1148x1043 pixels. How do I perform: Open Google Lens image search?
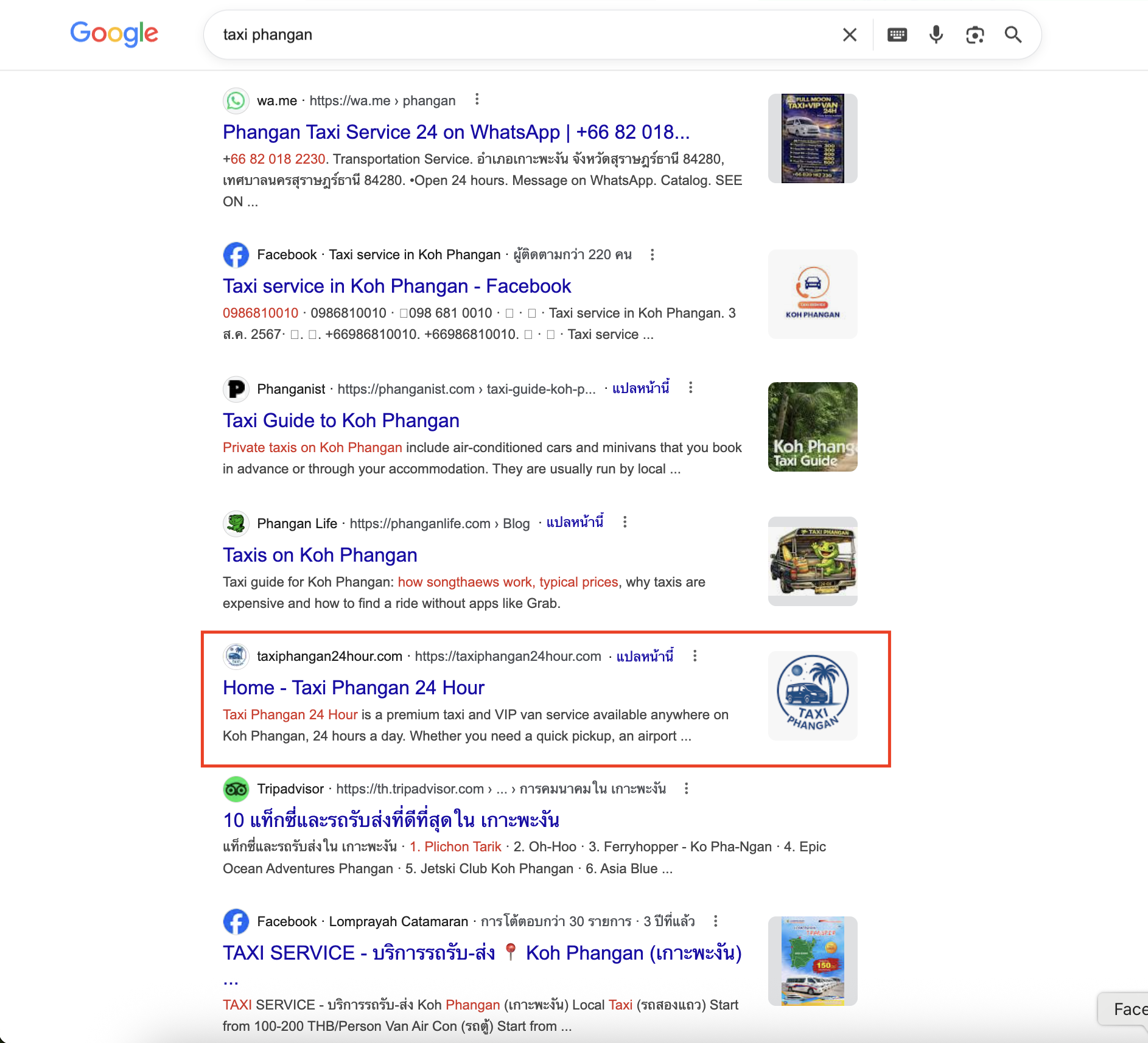click(975, 35)
